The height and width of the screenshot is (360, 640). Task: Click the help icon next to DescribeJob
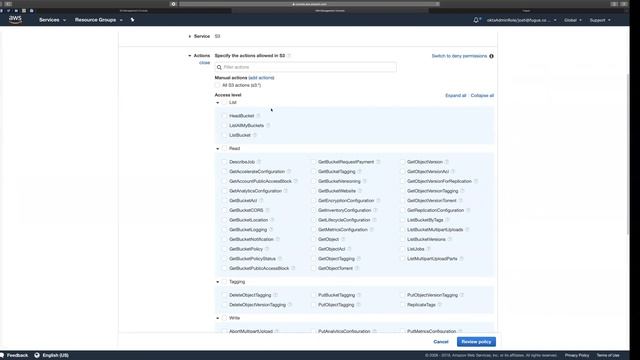tap(259, 162)
